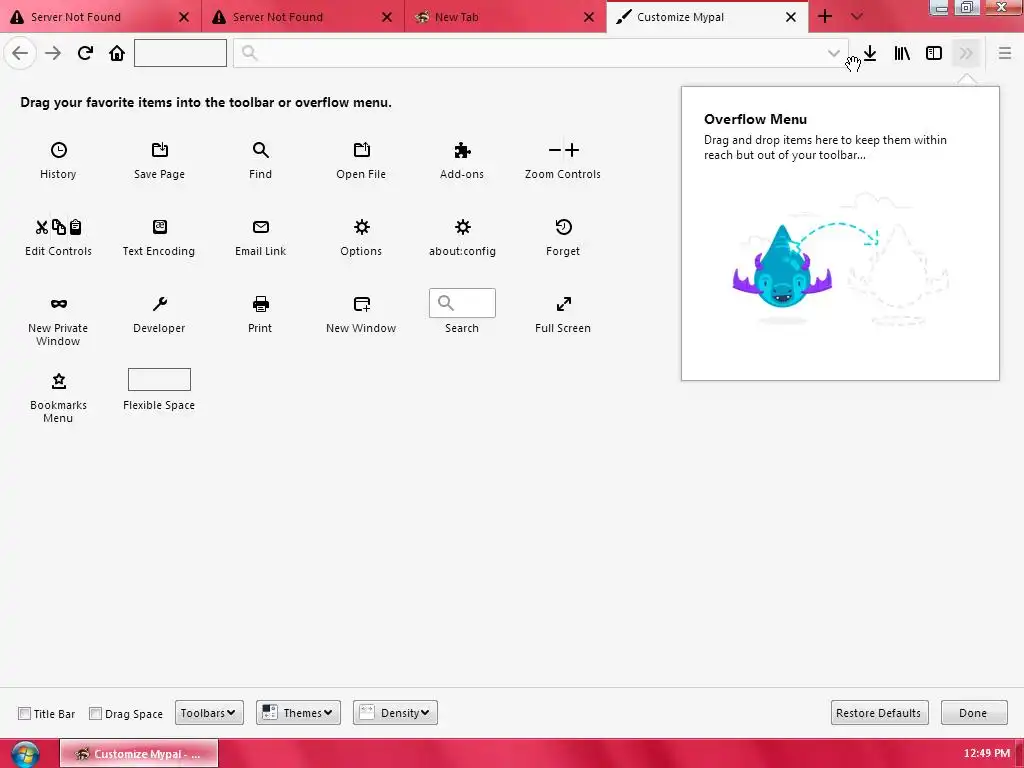Click the Downloads arrow toolbar icon
This screenshot has height=768, width=1024.
[x=870, y=53]
